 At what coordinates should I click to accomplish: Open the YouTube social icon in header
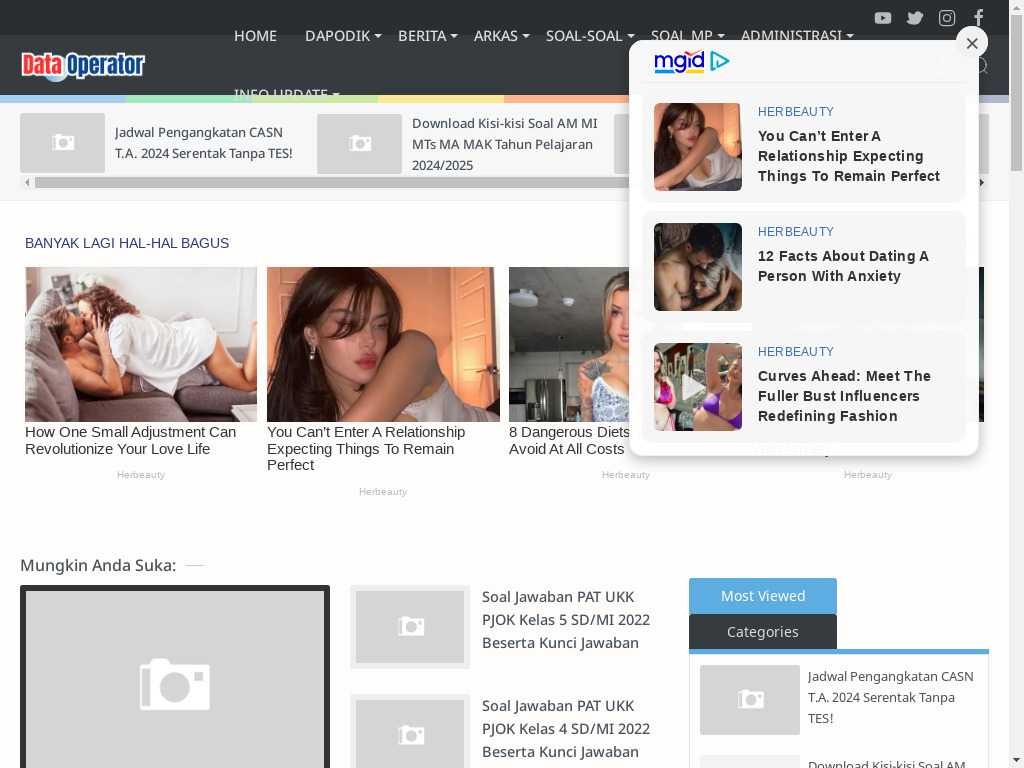tap(883, 18)
